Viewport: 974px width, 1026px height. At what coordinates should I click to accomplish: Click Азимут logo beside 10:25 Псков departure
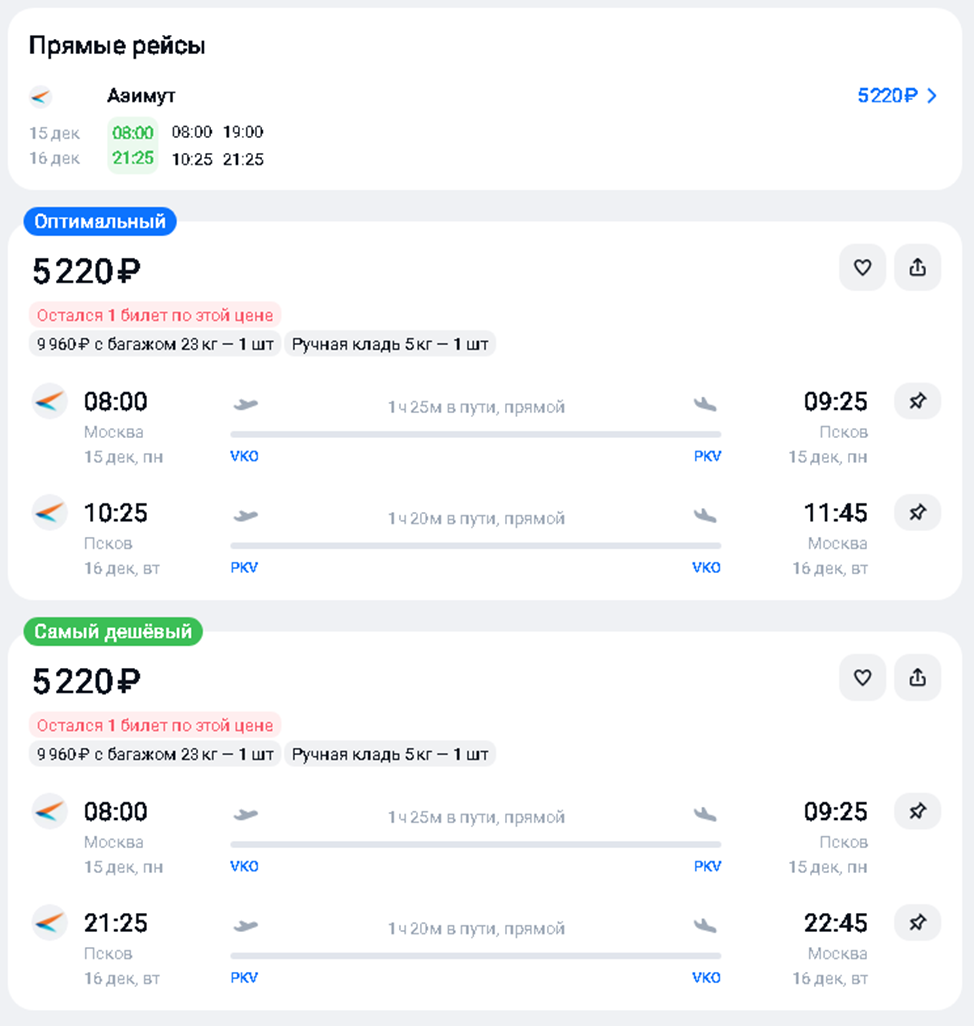click(49, 513)
